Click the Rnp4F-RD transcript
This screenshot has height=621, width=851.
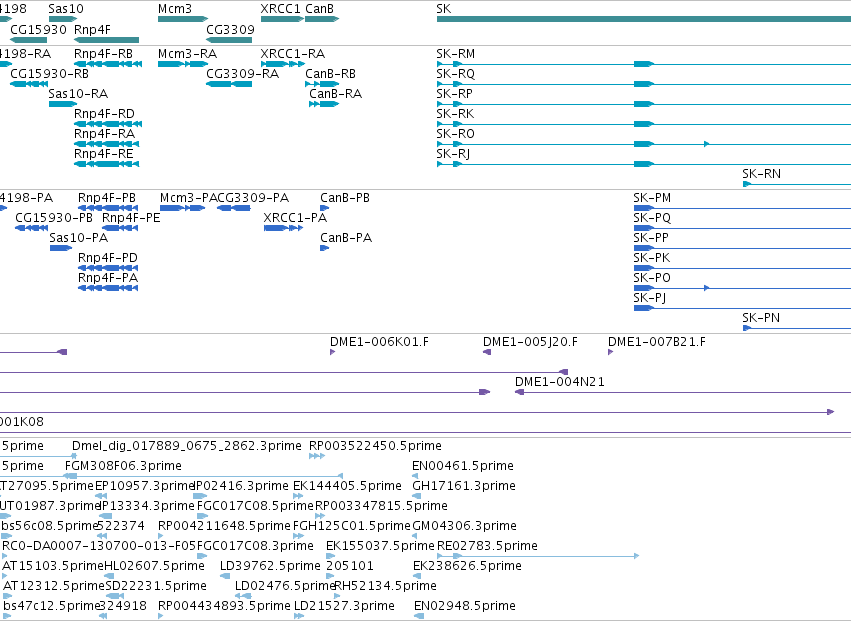[x=106, y=124]
